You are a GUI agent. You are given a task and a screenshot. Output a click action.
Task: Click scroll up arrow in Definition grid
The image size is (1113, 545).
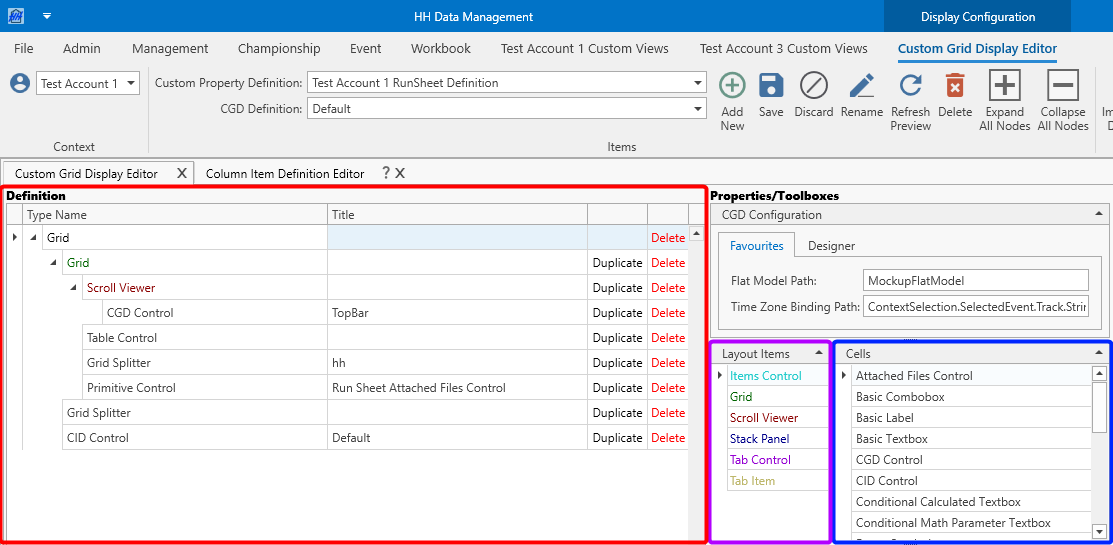(x=696, y=233)
